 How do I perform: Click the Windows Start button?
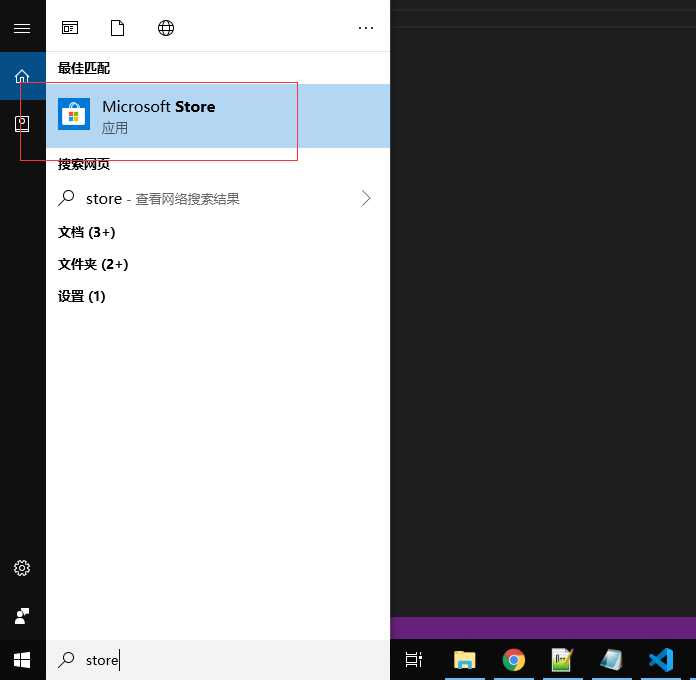click(x=22, y=660)
